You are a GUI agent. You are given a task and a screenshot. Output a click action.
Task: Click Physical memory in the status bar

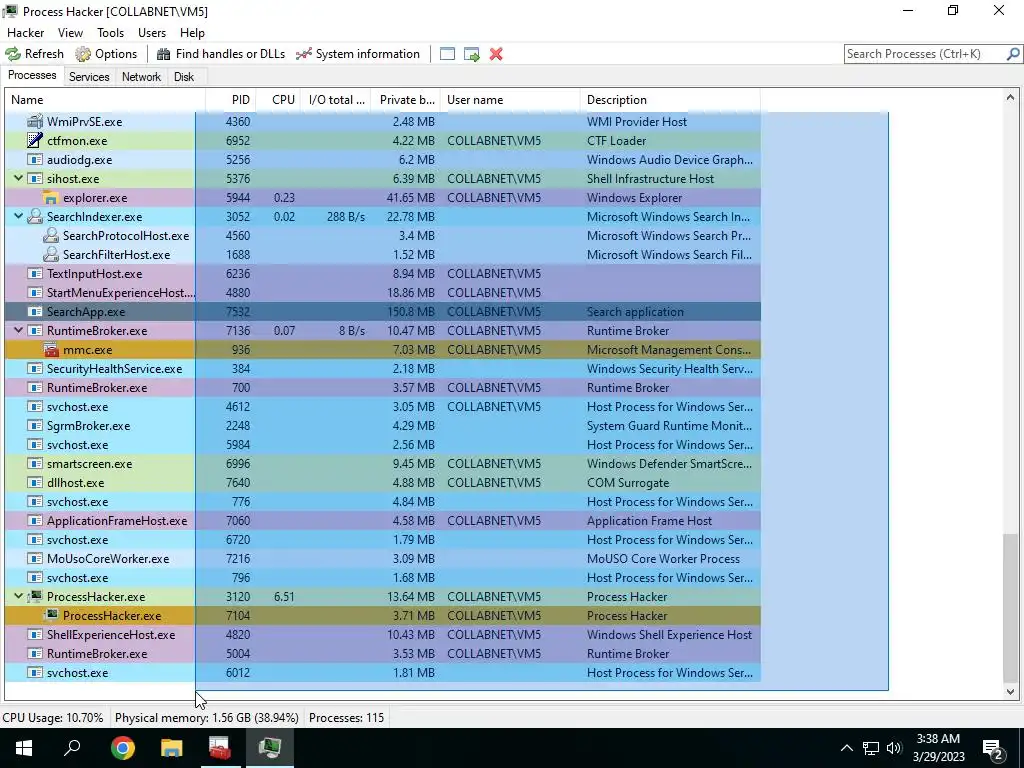[x=206, y=717]
